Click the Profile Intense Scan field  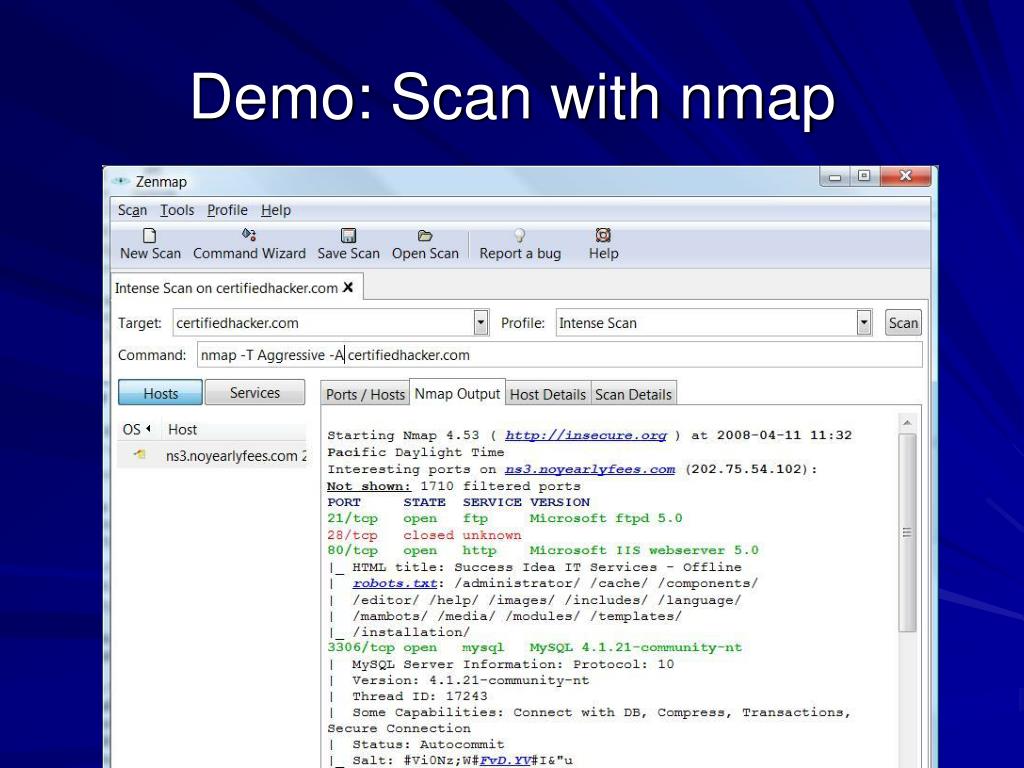click(x=707, y=323)
